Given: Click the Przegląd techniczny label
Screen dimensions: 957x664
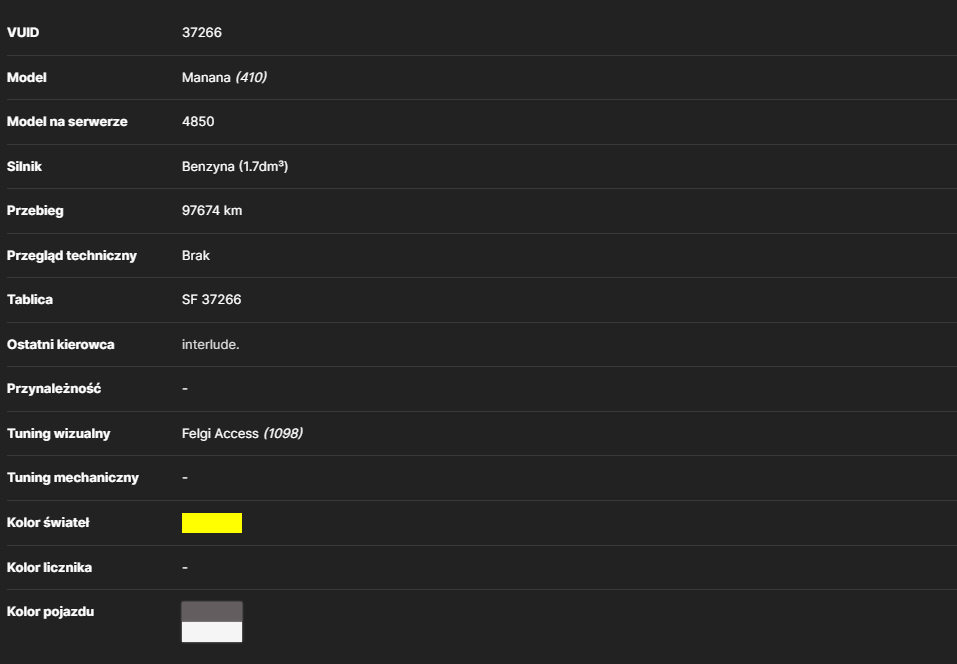Looking at the screenshot, I should tap(71, 256).
